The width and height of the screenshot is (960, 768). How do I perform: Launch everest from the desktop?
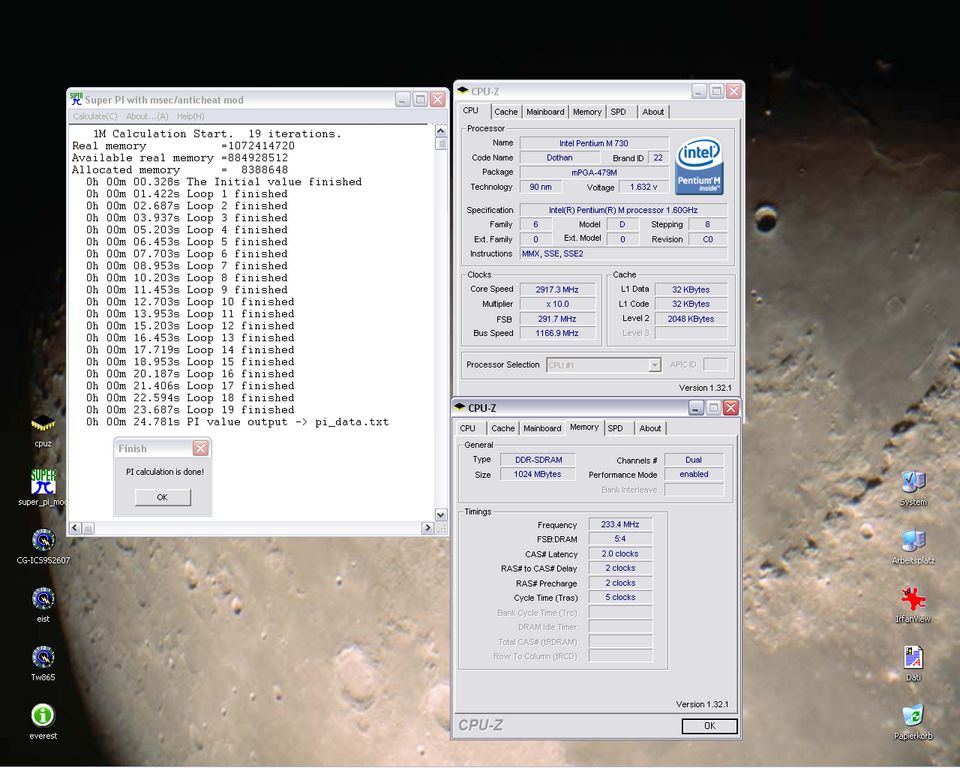coord(43,721)
